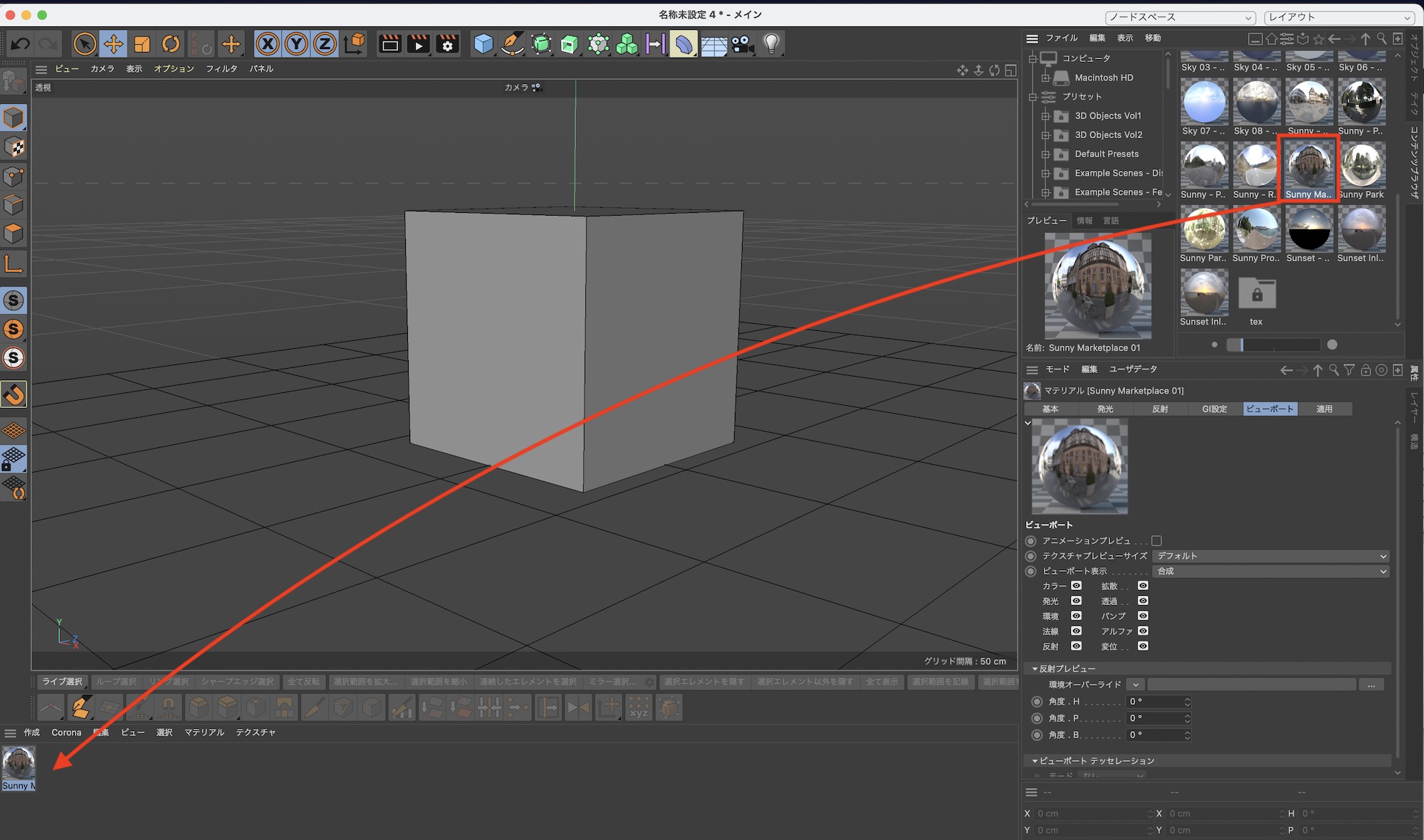Image resolution: width=1424 pixels, height=840 pixels.
Task: Switch to the 反射 material tab
Action: pos(1160,409)
